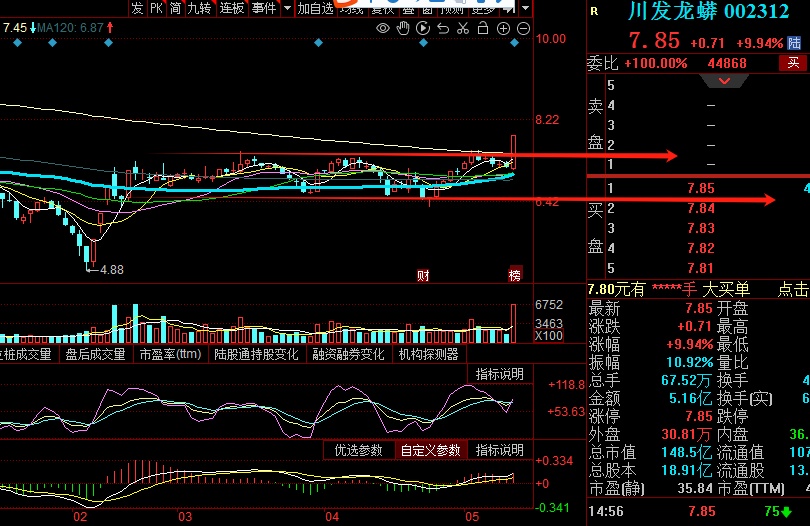Toggle the eye visibility icon above chart
This screenshot has width=810, height=526.
coord(383,28)
